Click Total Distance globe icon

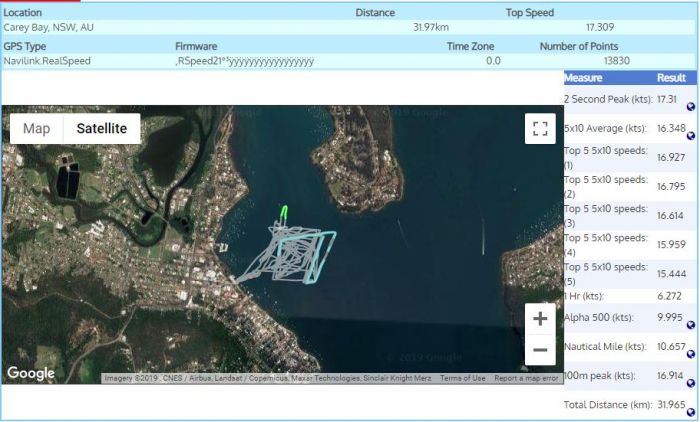[x=691, y=412]
